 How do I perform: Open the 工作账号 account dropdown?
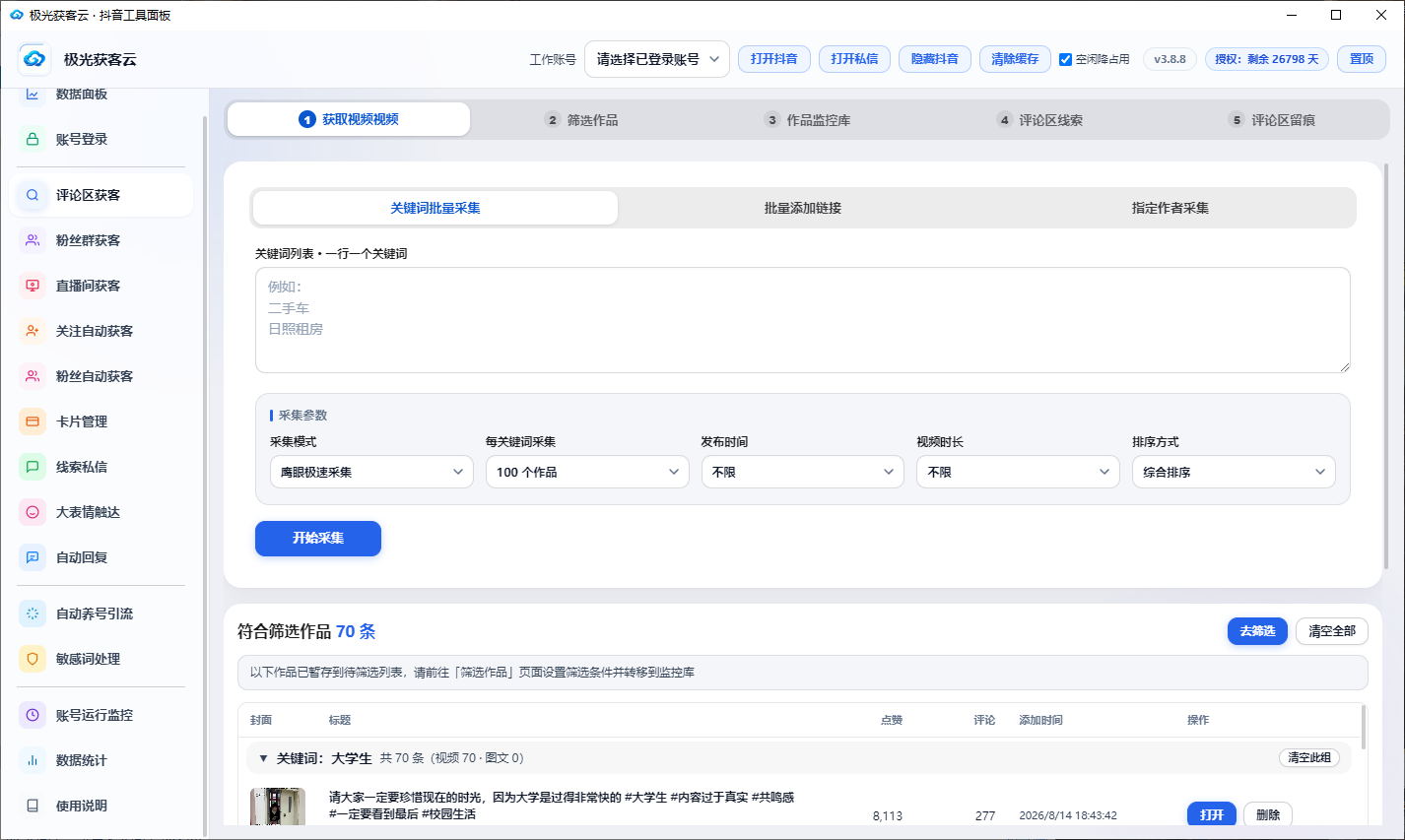pos(657,59)
